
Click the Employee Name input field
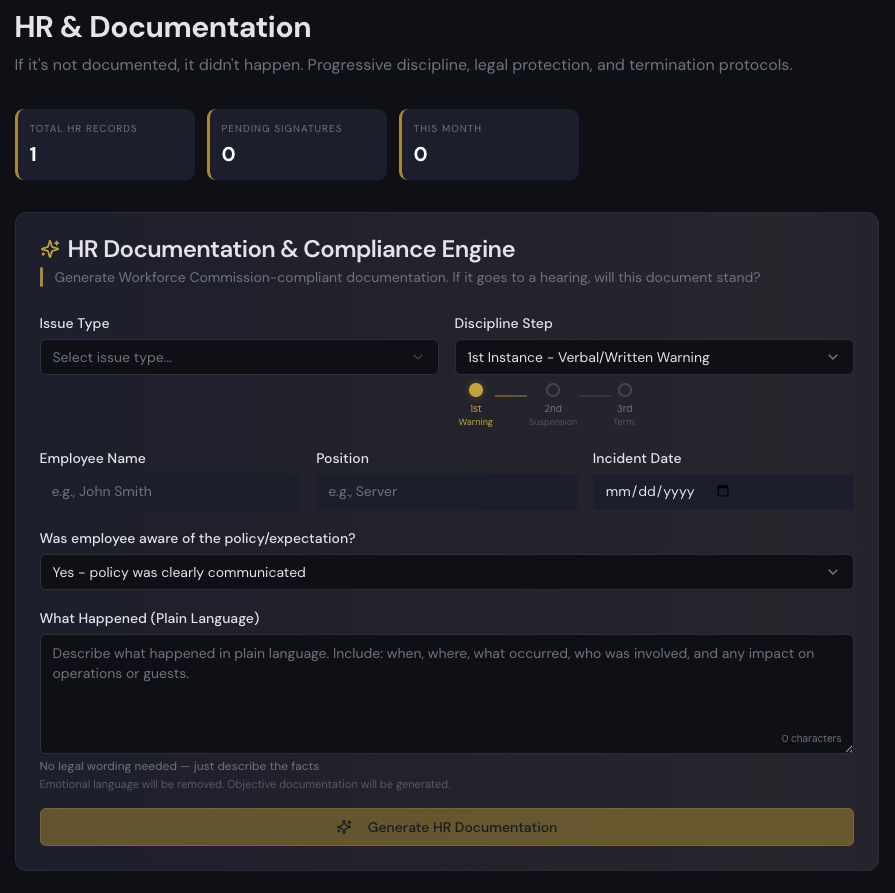click(170, 492)
